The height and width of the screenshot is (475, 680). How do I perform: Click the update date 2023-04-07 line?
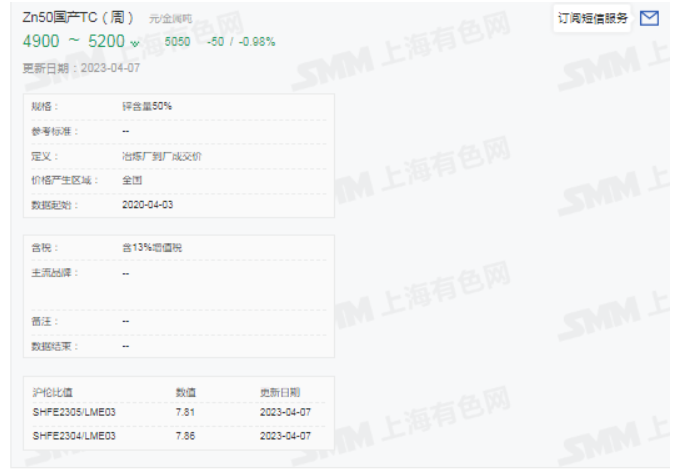point(81,68)
